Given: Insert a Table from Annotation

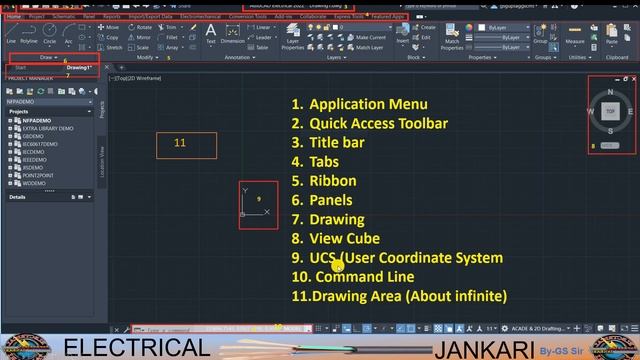Looking at the screenshot, I should pos(258,47).
